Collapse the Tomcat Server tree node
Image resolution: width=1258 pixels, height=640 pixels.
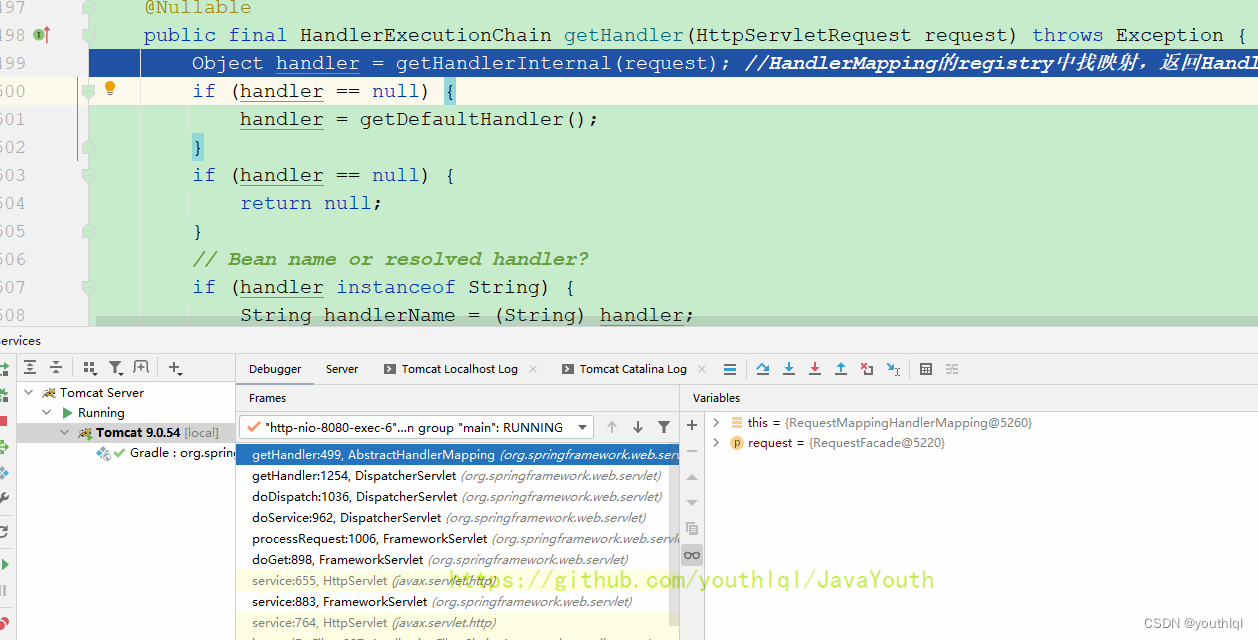pyautogui.click(x=29, y=393)
